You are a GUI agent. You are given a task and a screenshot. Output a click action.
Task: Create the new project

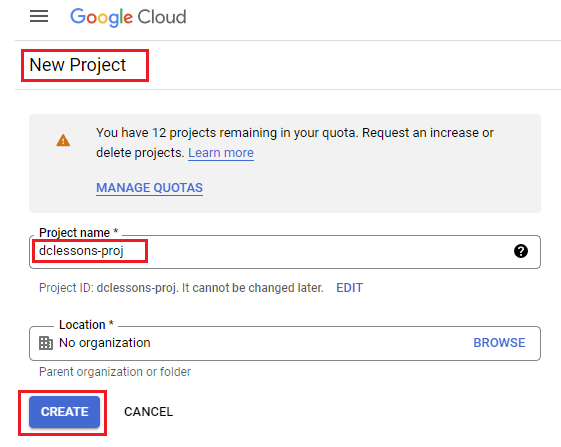tap(64, 412)
